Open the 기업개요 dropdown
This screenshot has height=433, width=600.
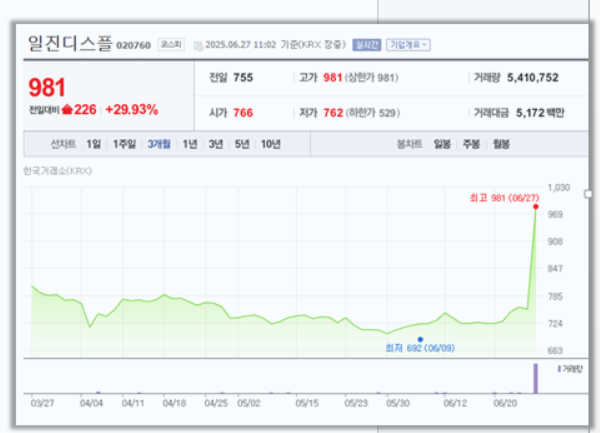tap(408, 45)
